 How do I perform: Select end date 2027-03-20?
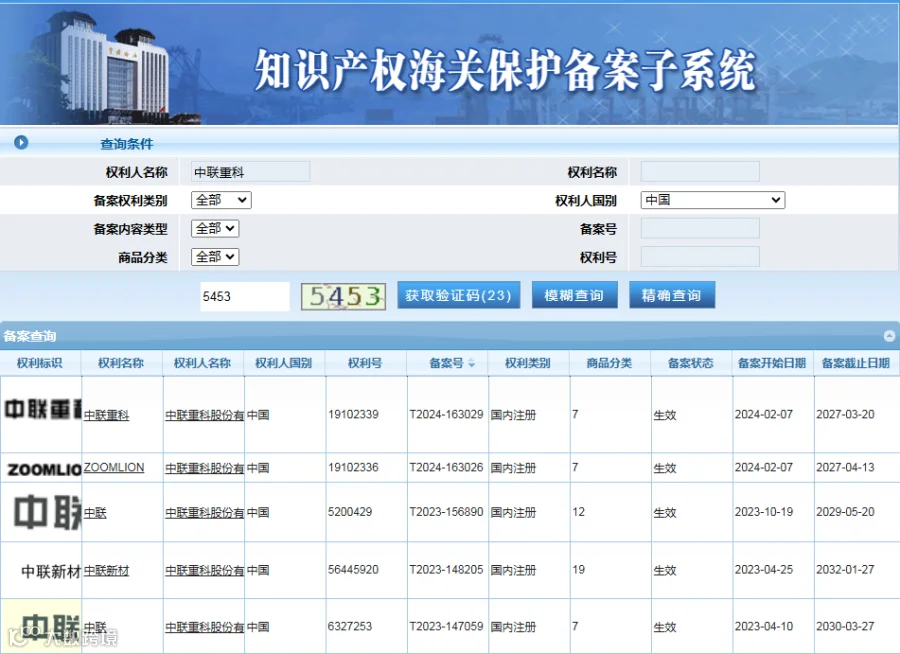point(845,415)
